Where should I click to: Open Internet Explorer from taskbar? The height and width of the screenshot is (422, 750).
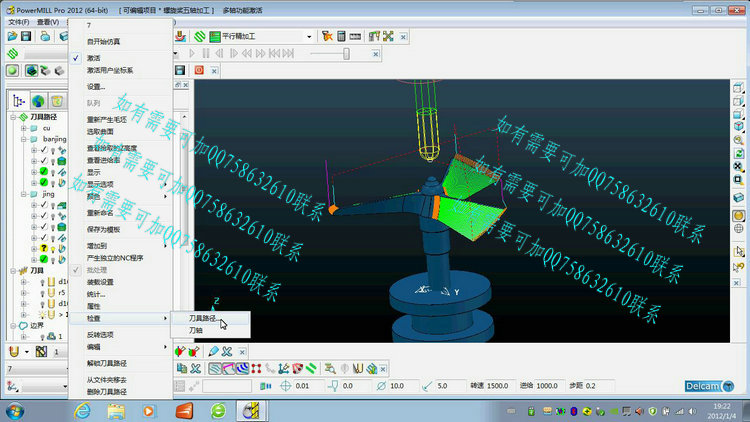(83, 411)
